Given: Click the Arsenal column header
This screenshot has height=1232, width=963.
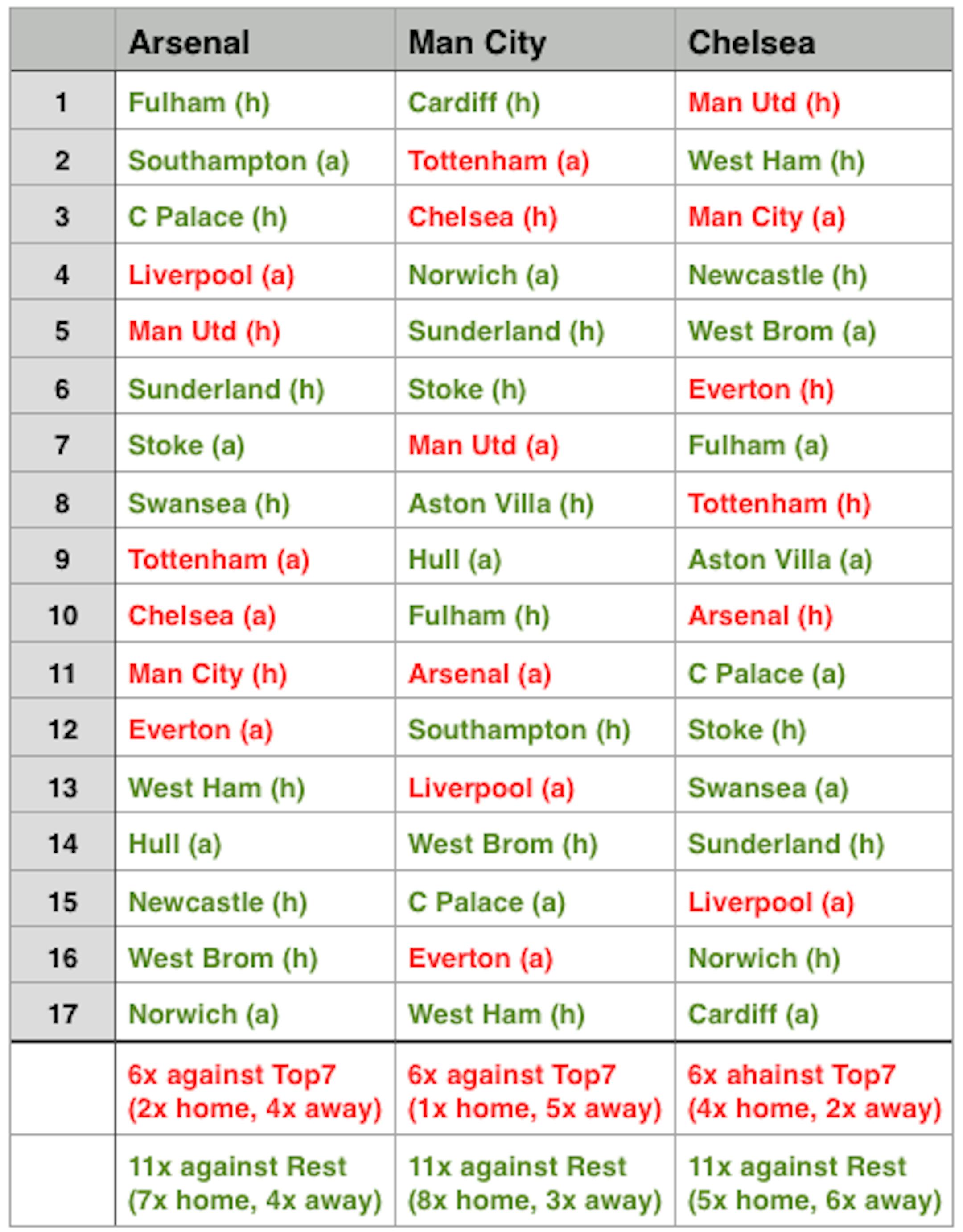Looking at the screenshot, I should tap(189, 42).
